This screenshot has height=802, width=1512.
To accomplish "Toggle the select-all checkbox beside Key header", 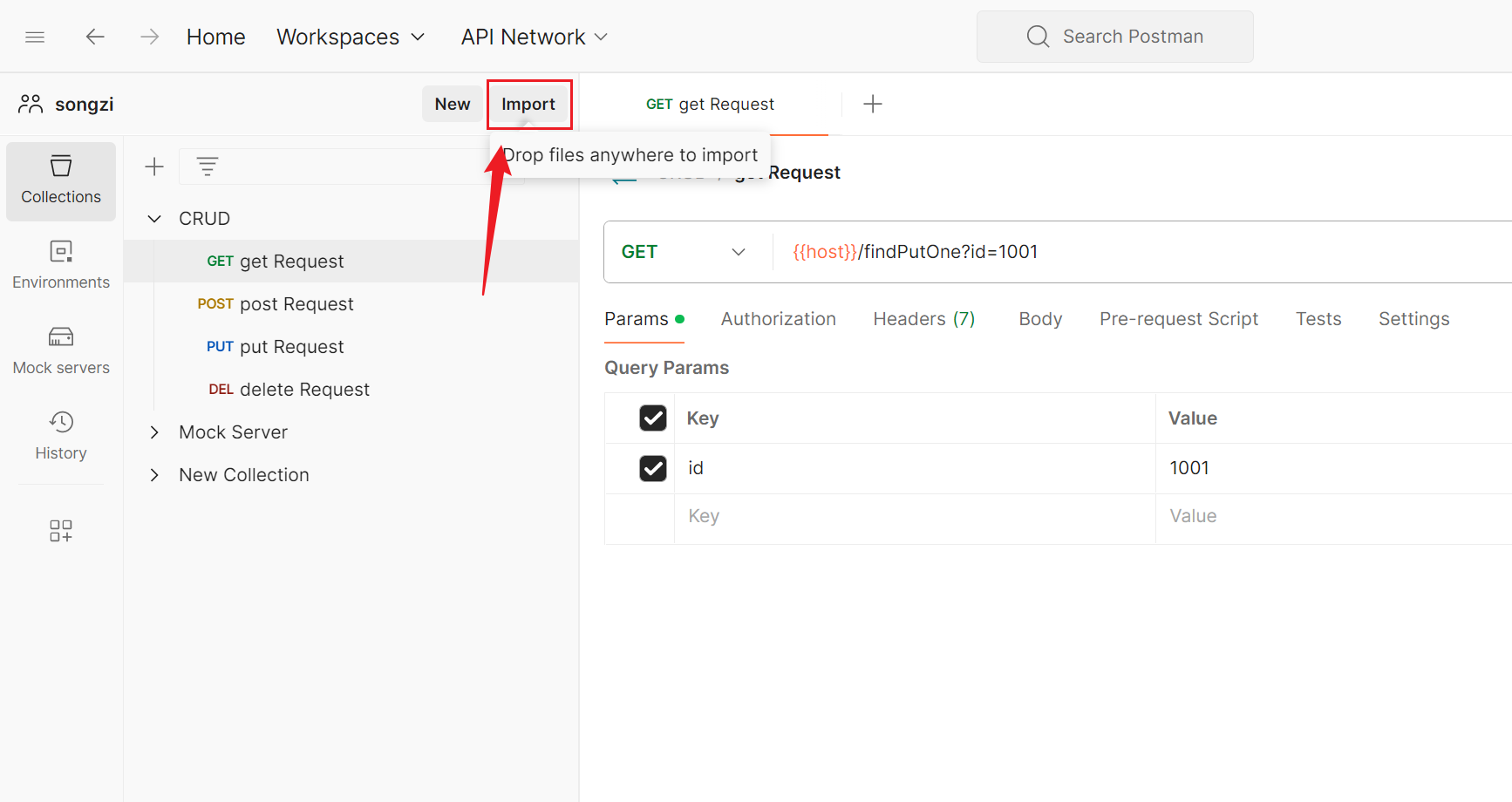I will 653,418.
